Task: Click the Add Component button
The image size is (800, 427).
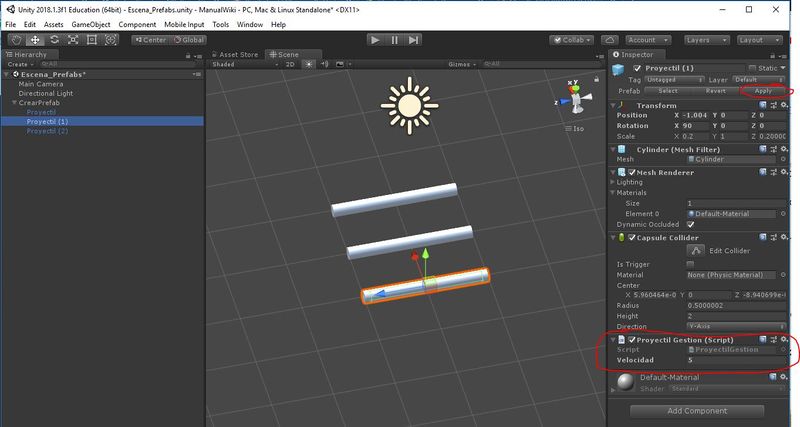Action: pos(697,411)
